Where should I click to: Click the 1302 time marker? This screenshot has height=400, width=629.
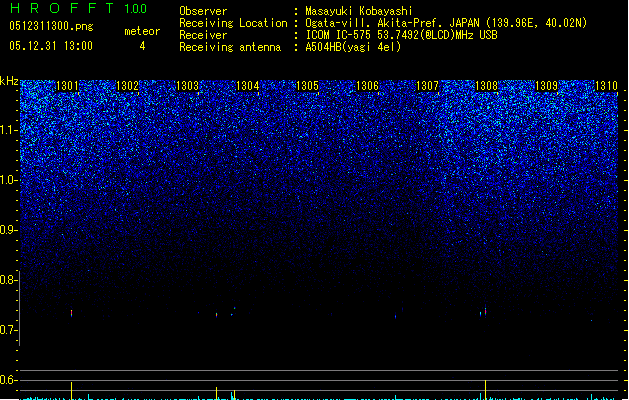click(x=127, y=86)
